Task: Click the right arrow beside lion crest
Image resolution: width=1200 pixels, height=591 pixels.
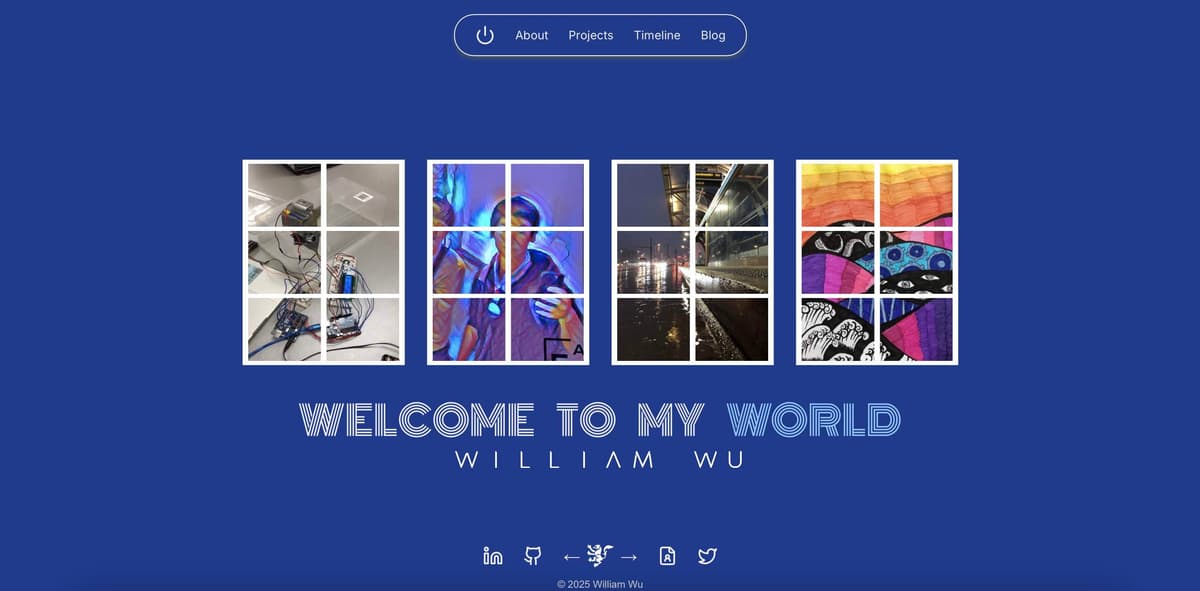Action: pyautogui.click(x=629, y=556)
